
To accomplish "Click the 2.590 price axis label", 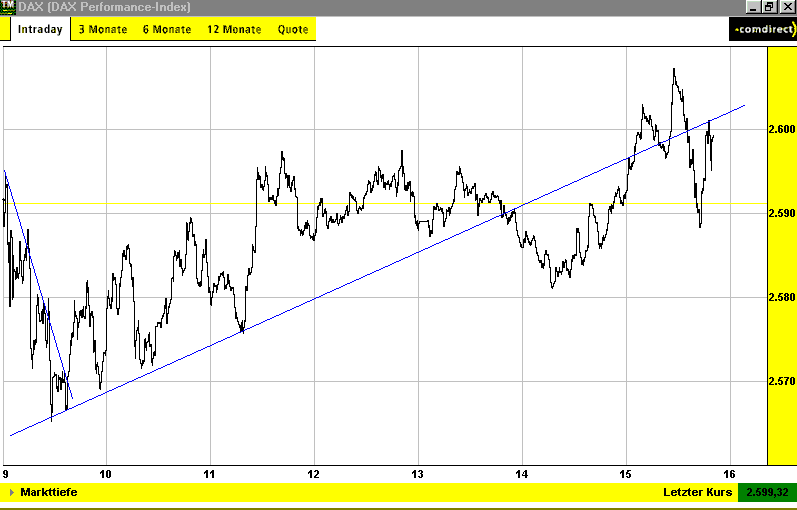I will pos(782,213).
